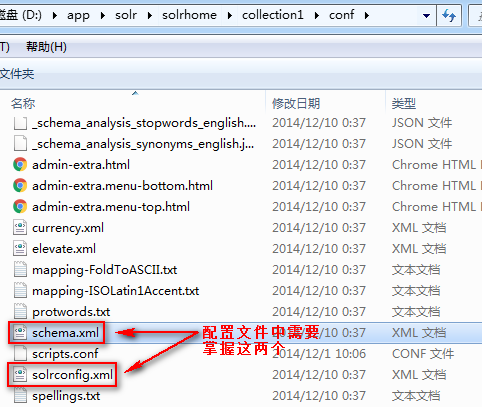Select the file named spellings.txt
Image resolution: width=482 pixels, height=407 pixels.
(66, 396)
